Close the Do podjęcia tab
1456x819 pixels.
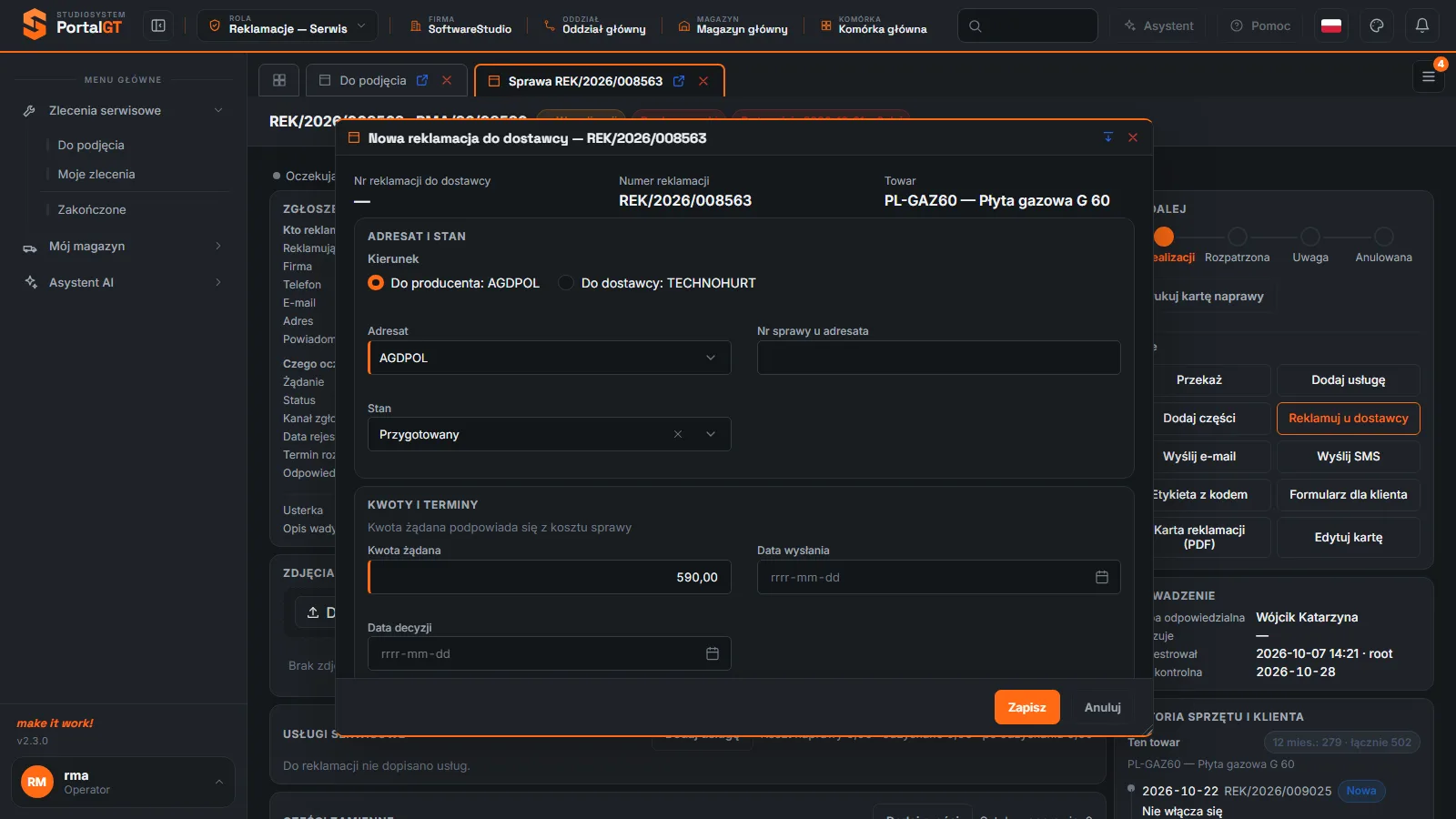[x=447, y=80]
